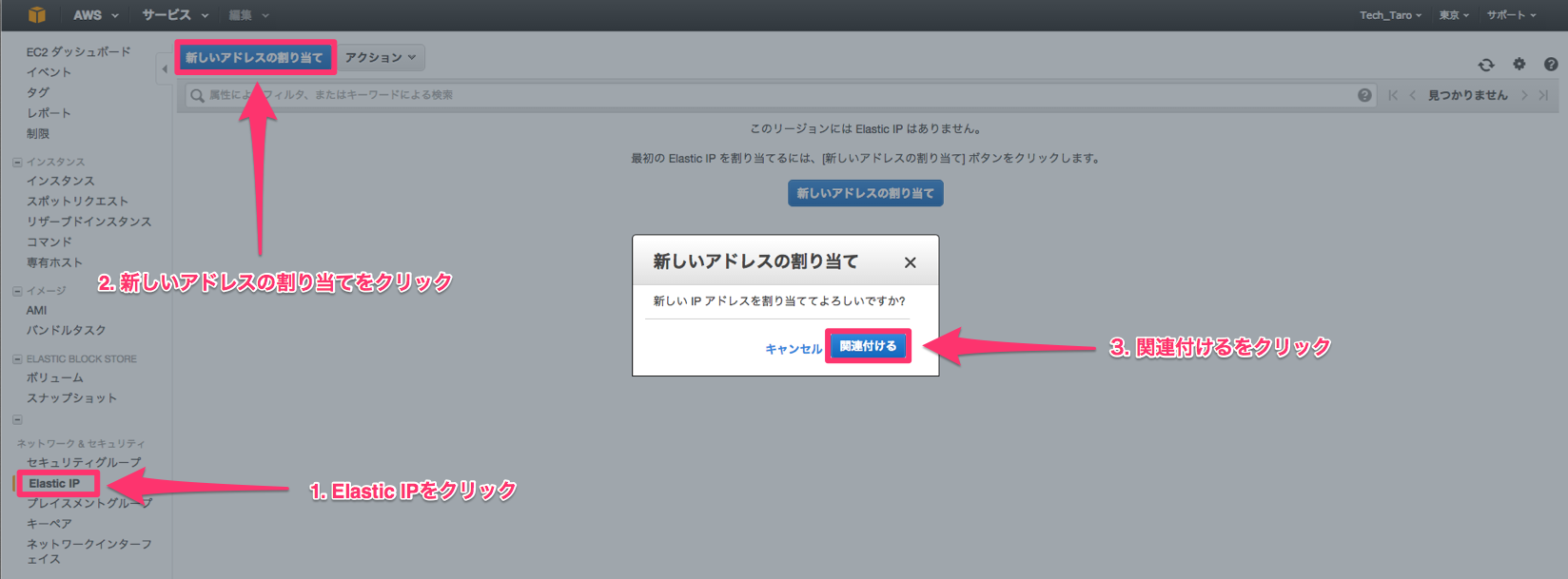Open the AWS dropdown menu

tap(96, 15)
